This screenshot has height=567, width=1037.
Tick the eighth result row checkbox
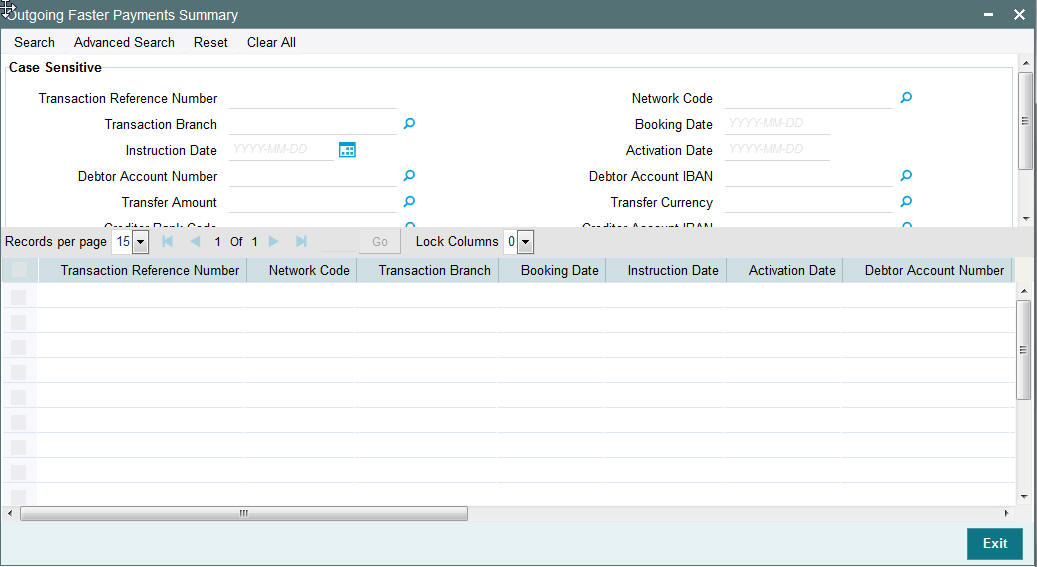coord(19,472)
